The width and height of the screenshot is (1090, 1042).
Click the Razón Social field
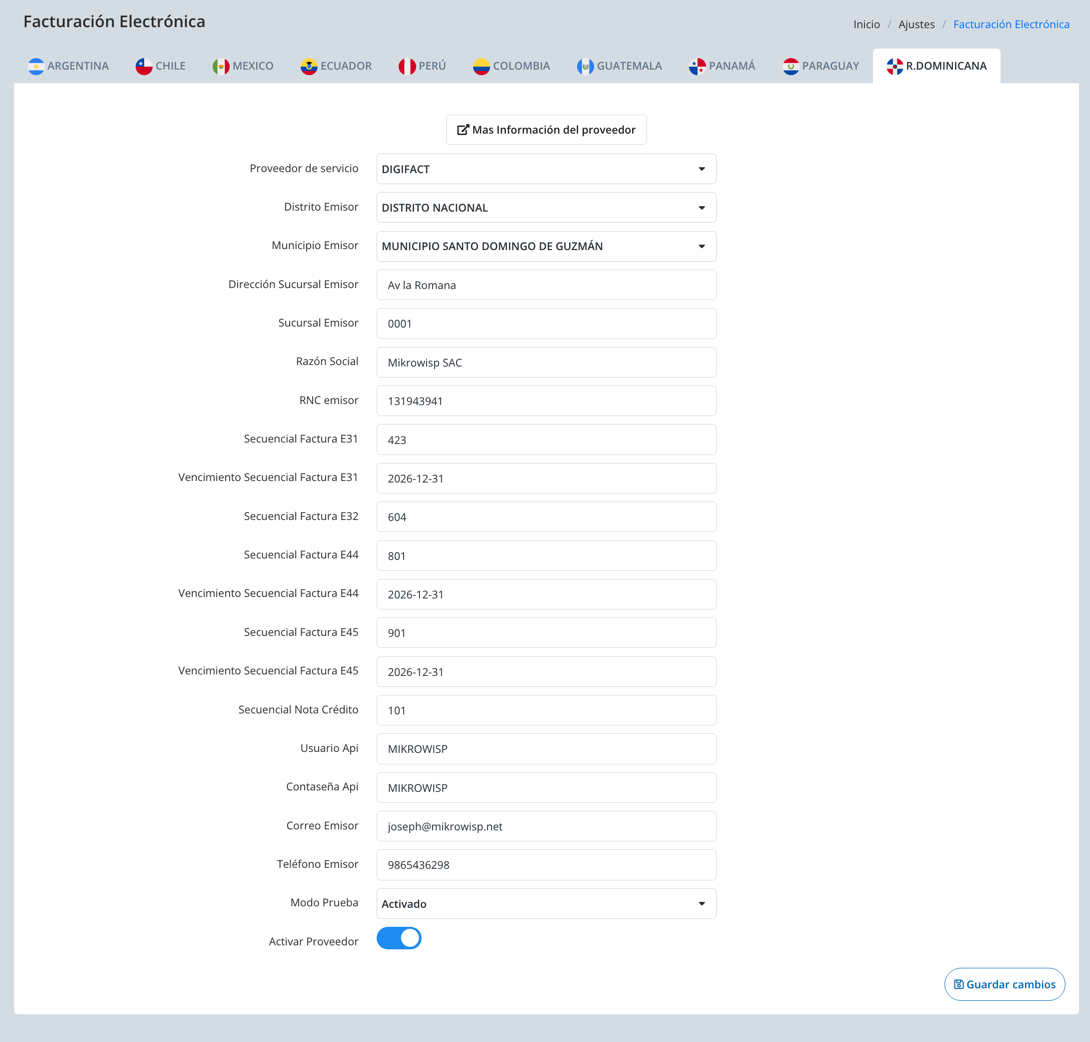[546, 362]
